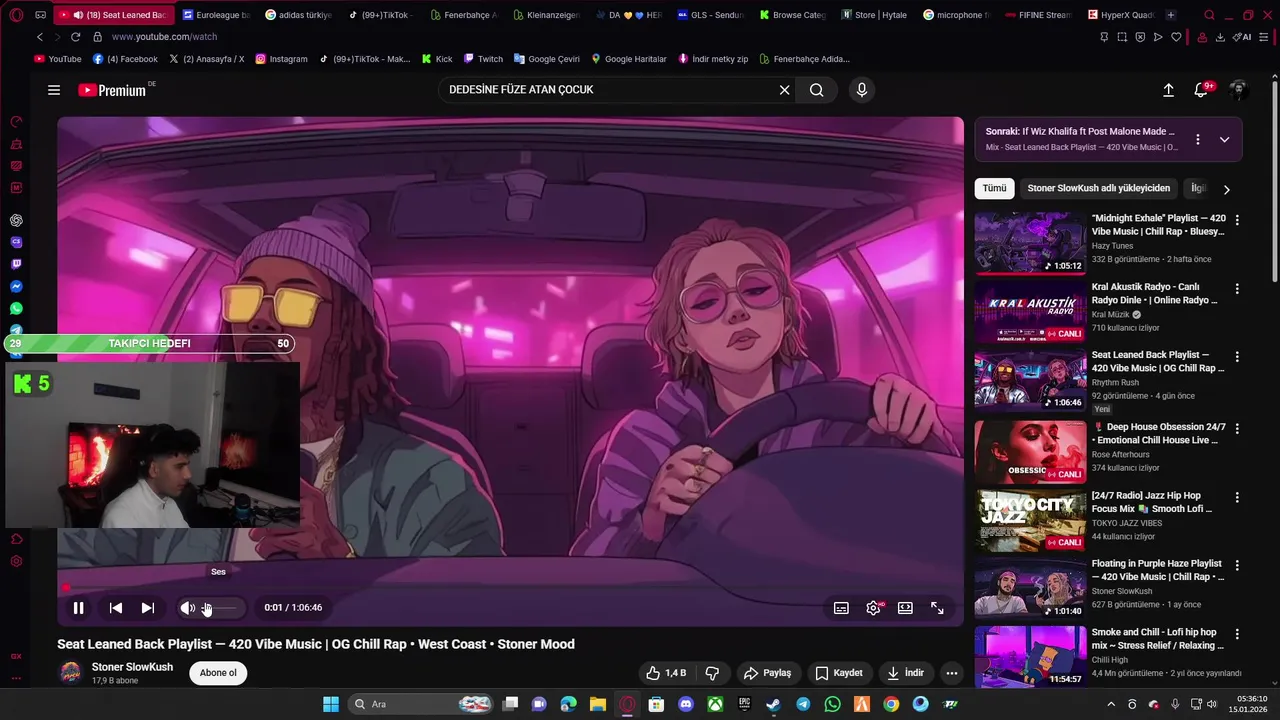Switch to the Euroleague browser tab
Screen dimensions: 1280x720
point(215,15)
